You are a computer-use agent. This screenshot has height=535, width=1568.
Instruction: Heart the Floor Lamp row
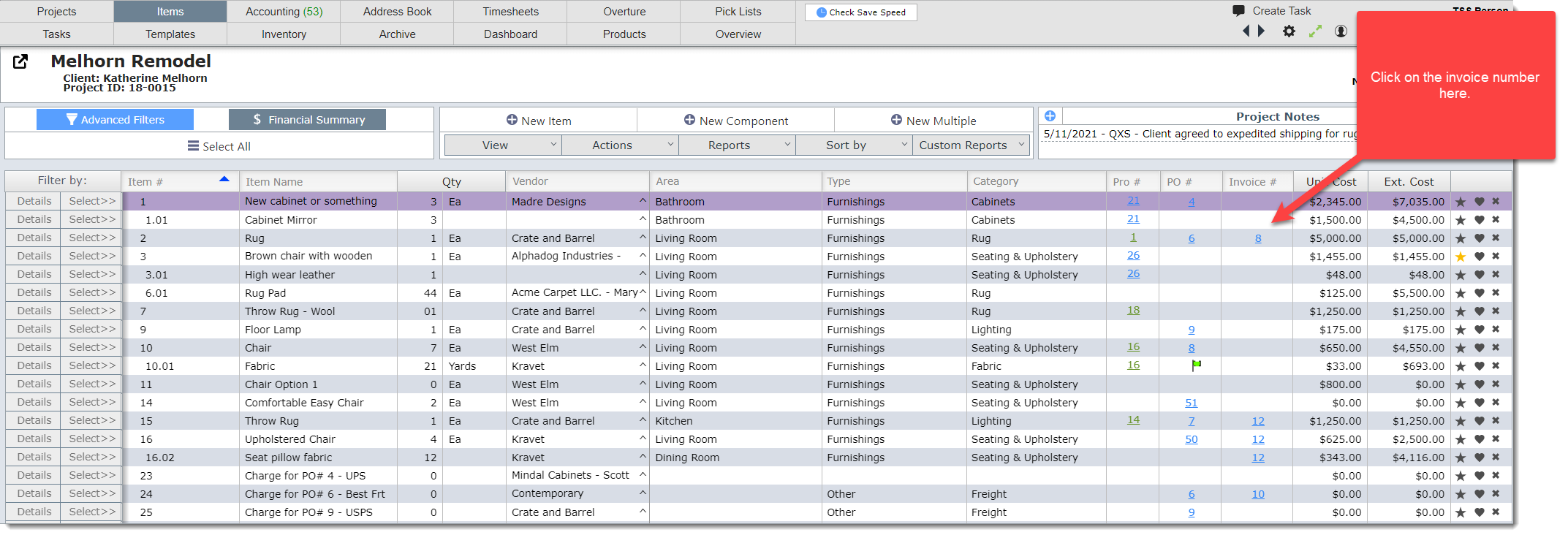pos(1479,330)
